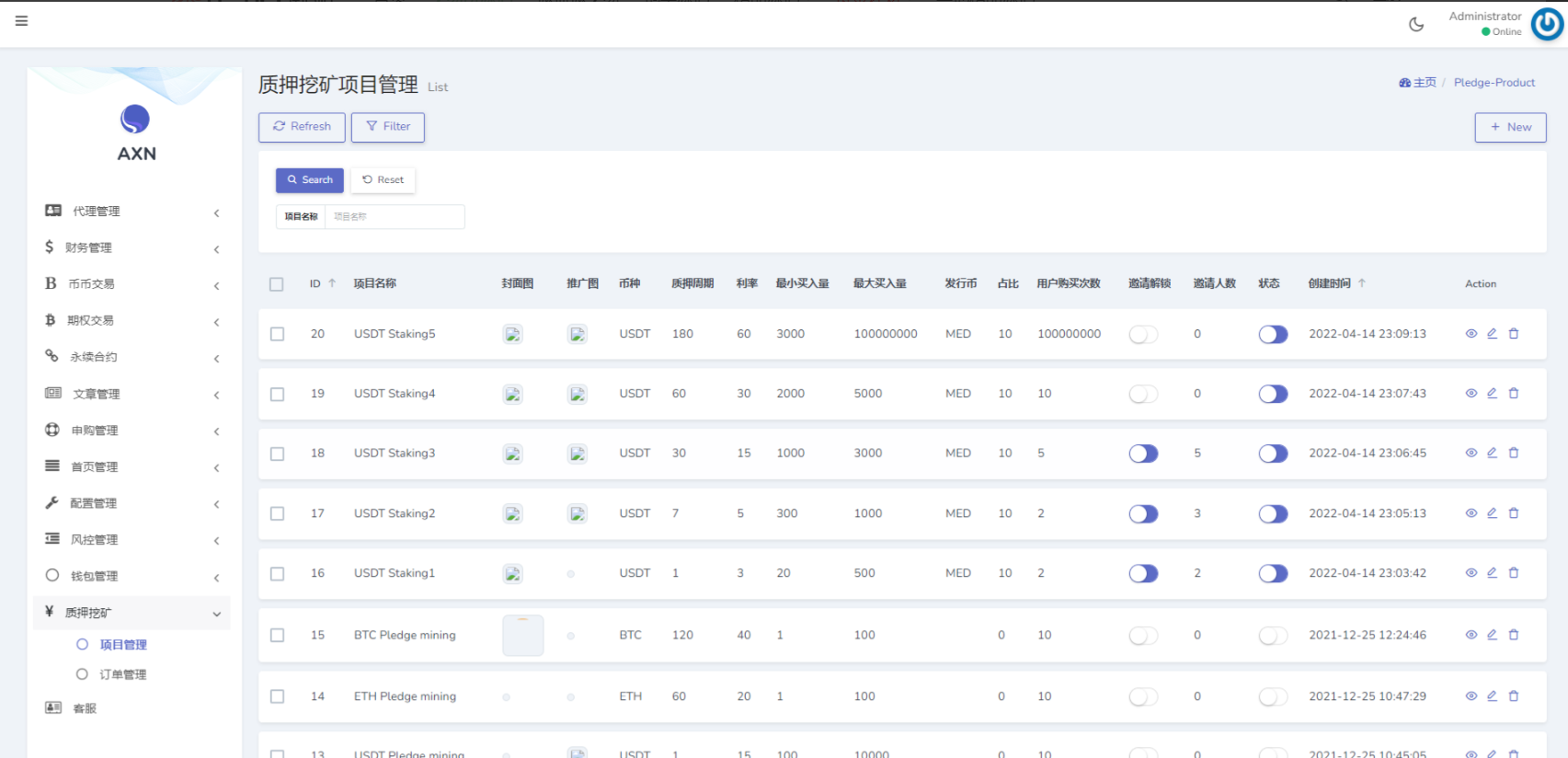Delete the BTC Pledge mining row
The image size is (1568, 758).
tap(1514, 635)
